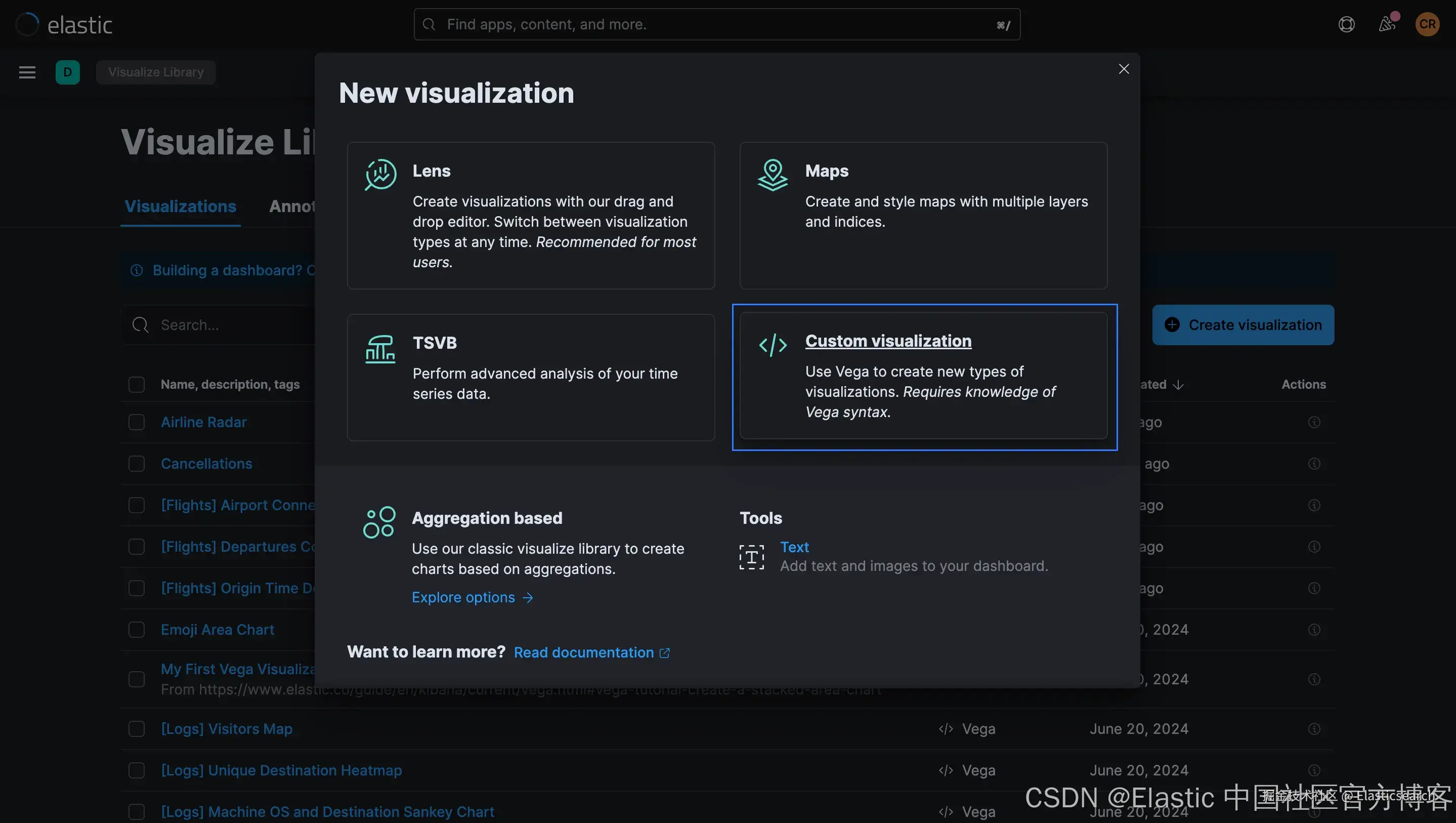This screenshot has height=823, width=1456.
Task: Check the Airline Radar row checkbox
Action: (x=136, y=423)
